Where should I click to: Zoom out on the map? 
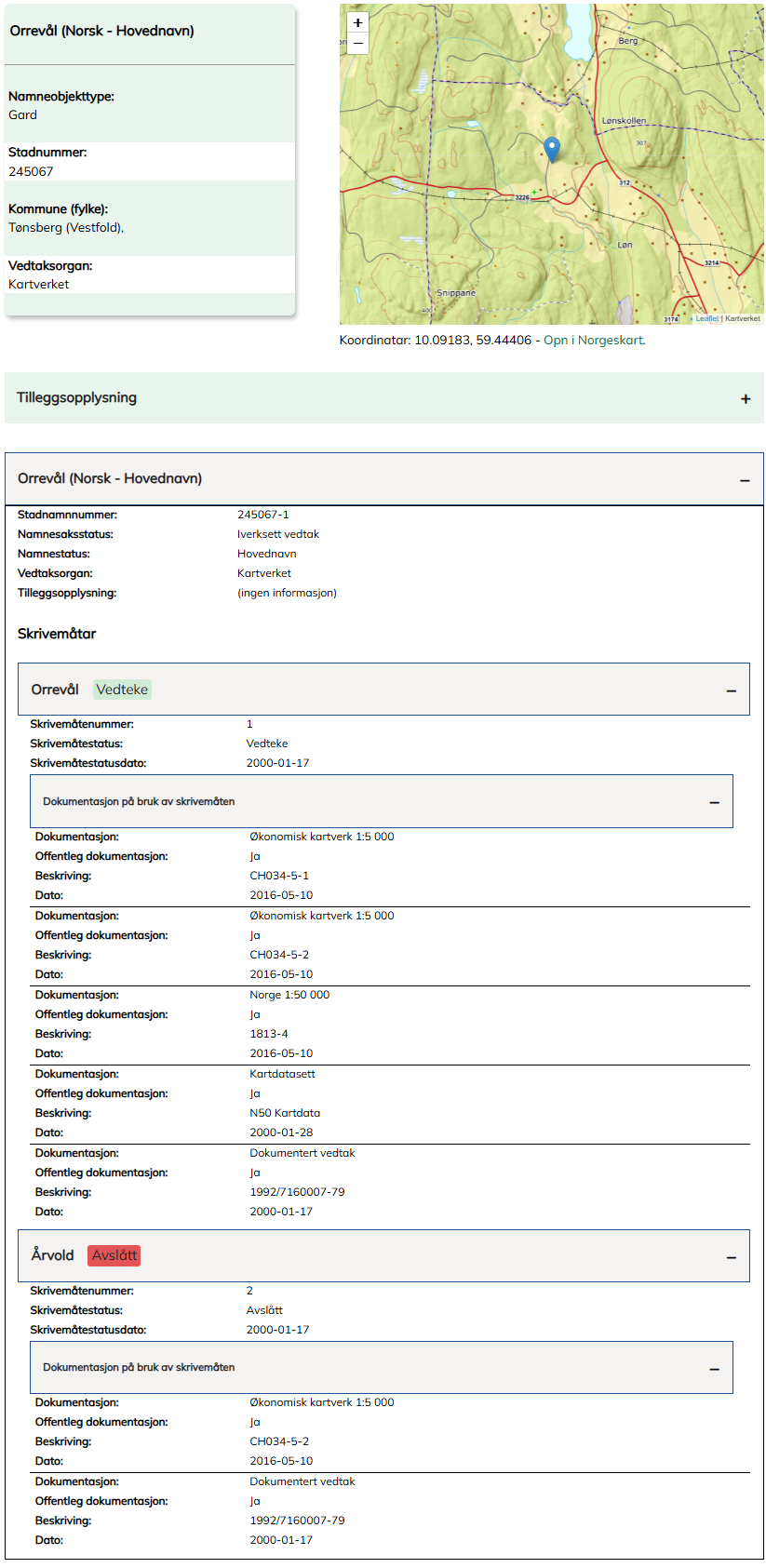click(357, 44)
